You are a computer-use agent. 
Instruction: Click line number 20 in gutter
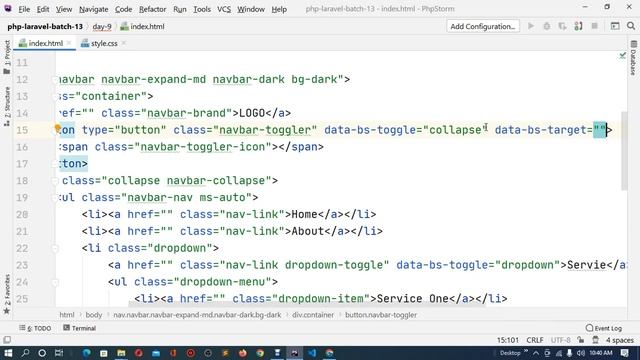point(22,215)
